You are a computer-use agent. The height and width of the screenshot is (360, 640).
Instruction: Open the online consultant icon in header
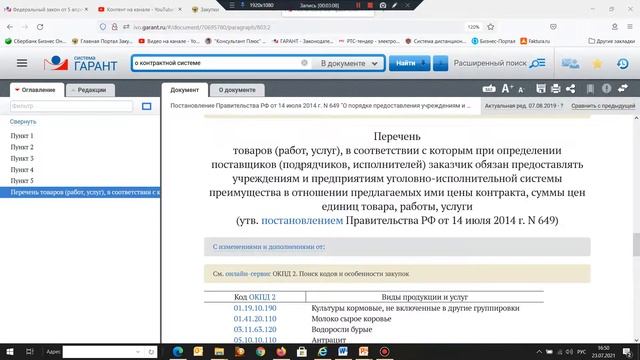[x=570, y=64]
